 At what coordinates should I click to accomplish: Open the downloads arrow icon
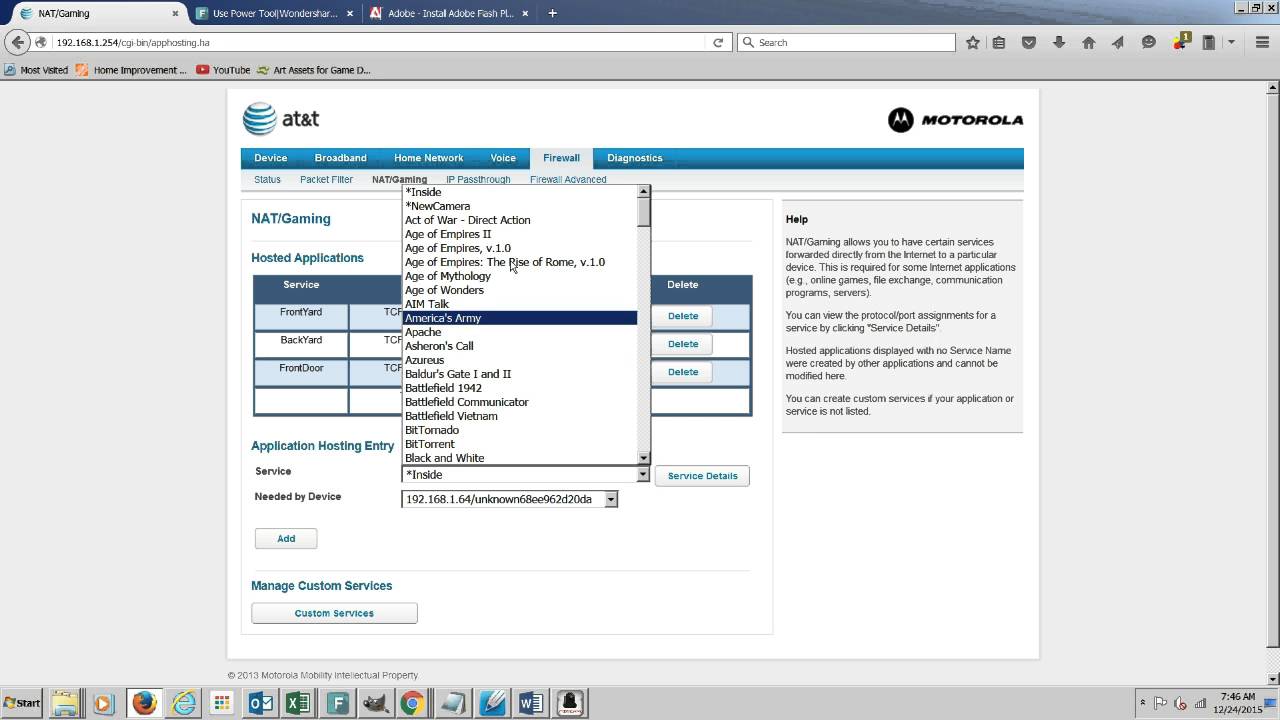point(1059,42)
